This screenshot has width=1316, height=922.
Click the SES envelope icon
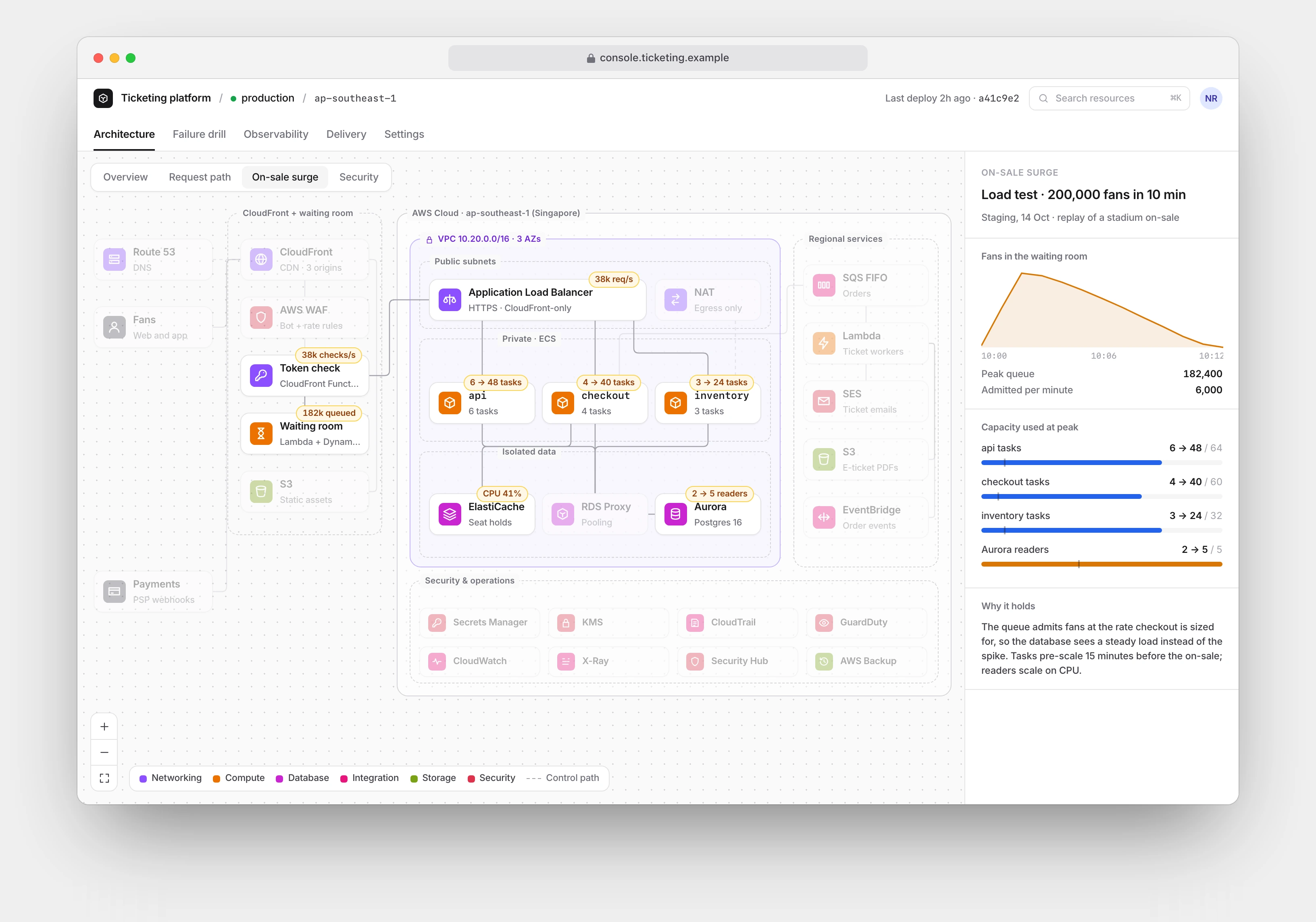(824, 401)
